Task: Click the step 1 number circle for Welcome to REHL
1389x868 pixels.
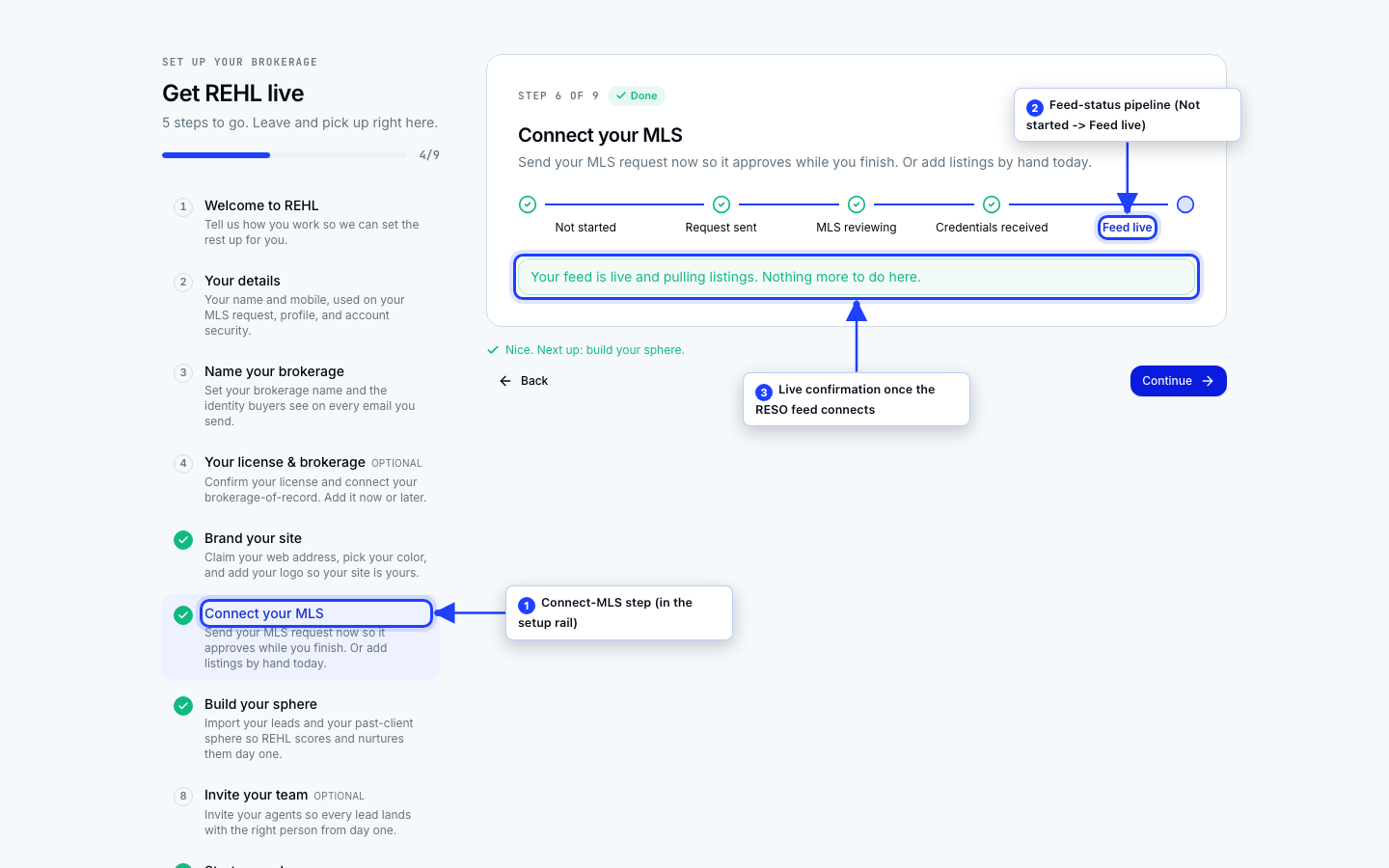Action: coord(183,207)
